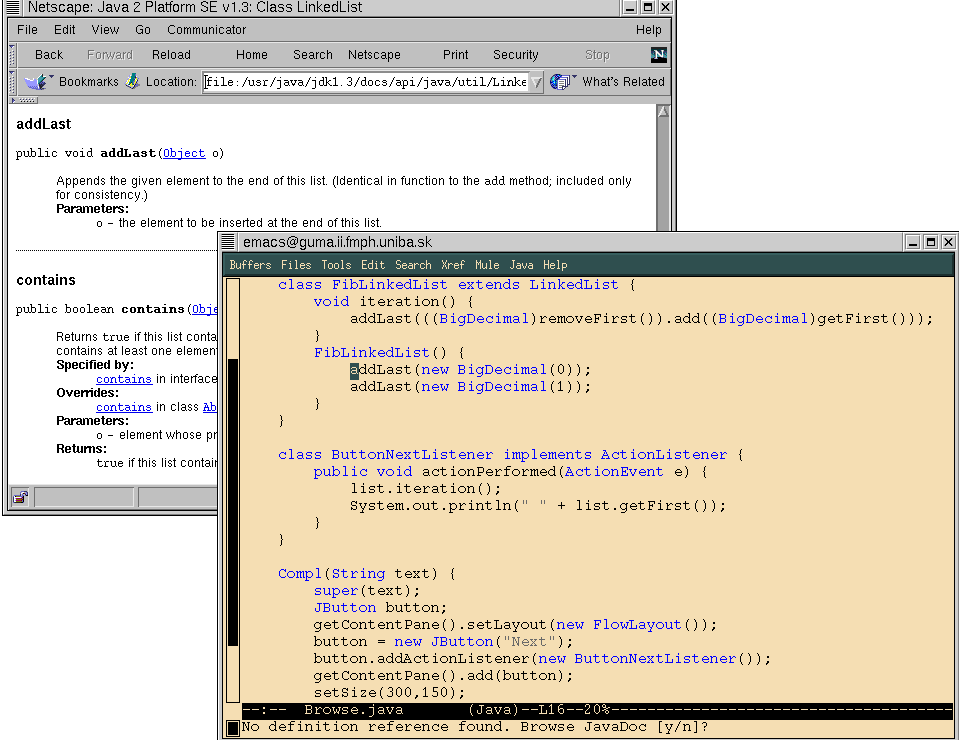Click the What's Related icon

(x=562, y=82)
